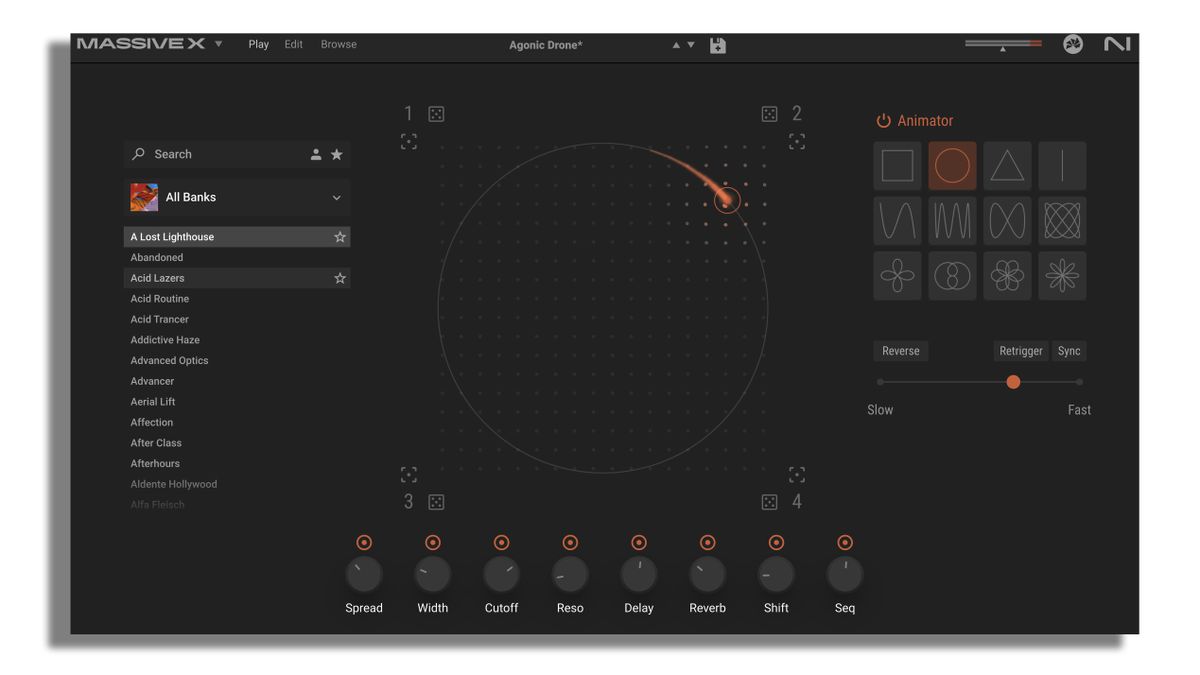This screenshot has width=1200, height=675.
Task: Click the capture frame icon for corner 3
Action: click(409, 474)
